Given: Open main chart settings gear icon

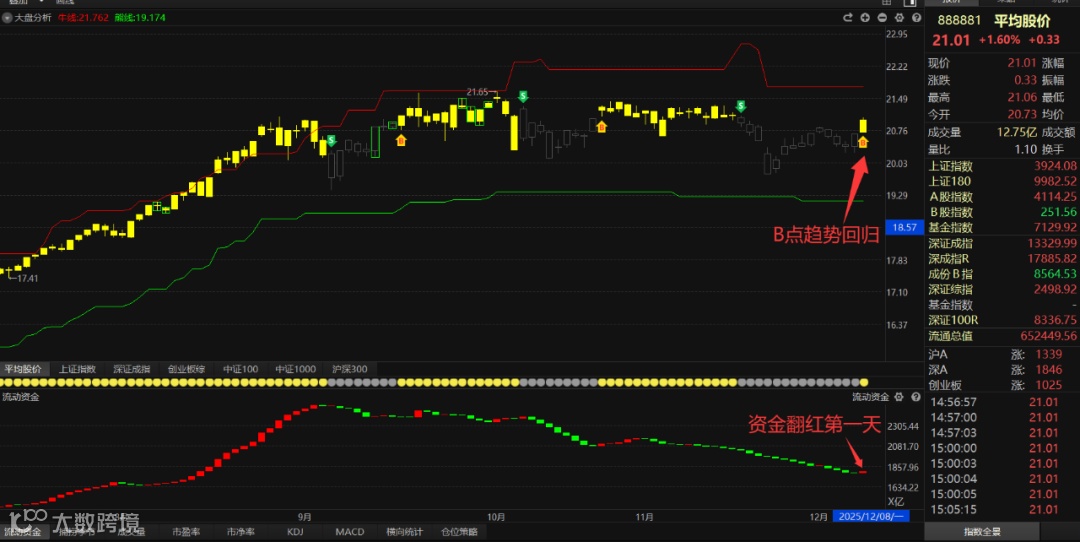Looking at the screenshot, I should (x=899, y=18).
